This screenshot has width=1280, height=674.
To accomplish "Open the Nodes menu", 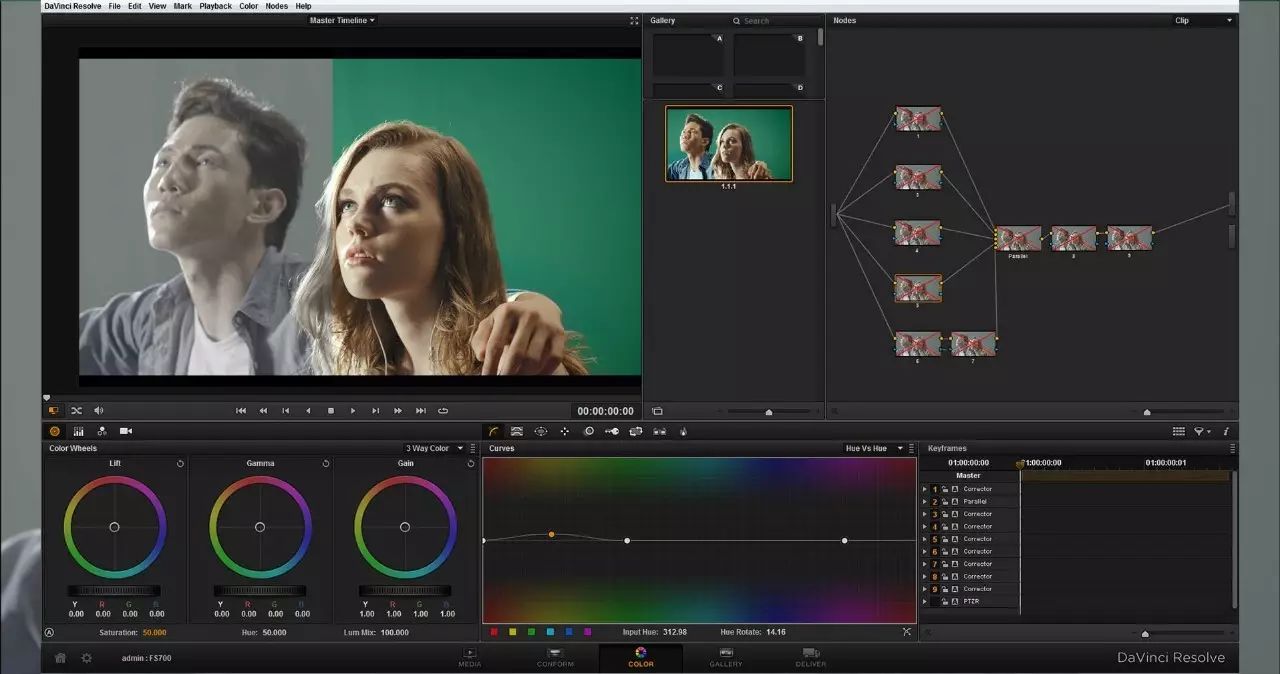I will click(276, 6).
